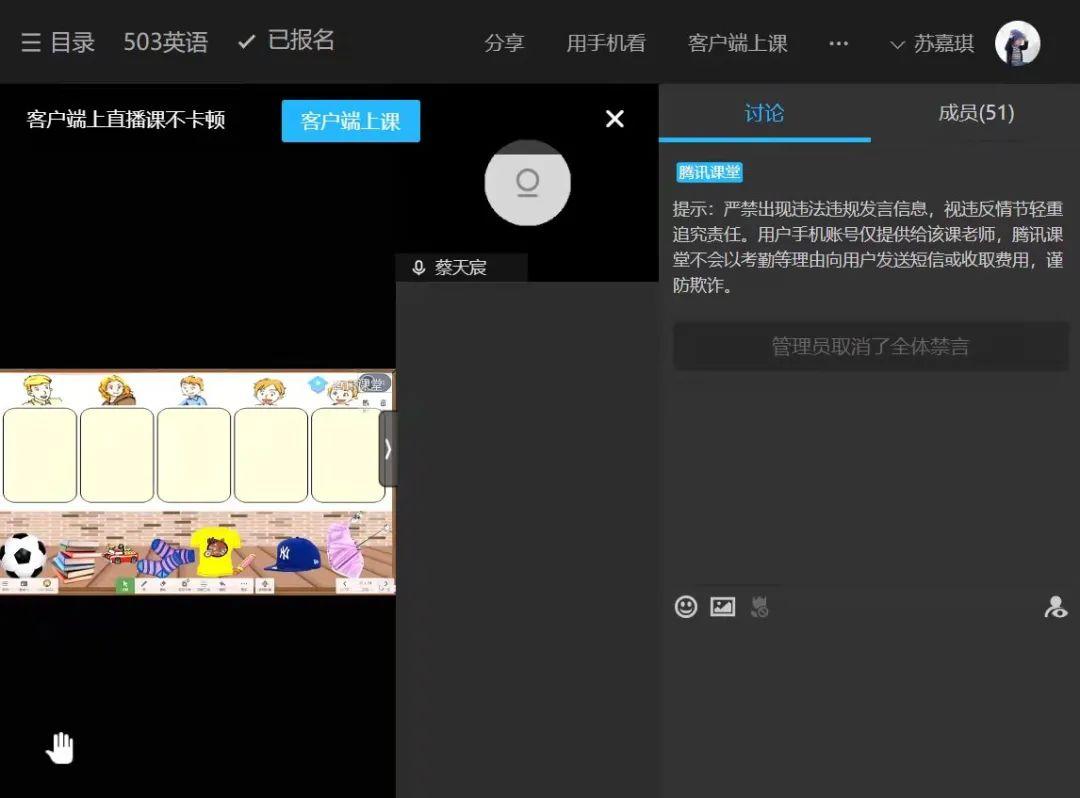Image resolution: width=1080 pixels, height=798 pixels.
Task: Expand the side panel arrow on slide
Action: pyautogui.click(x=388, y=449)
